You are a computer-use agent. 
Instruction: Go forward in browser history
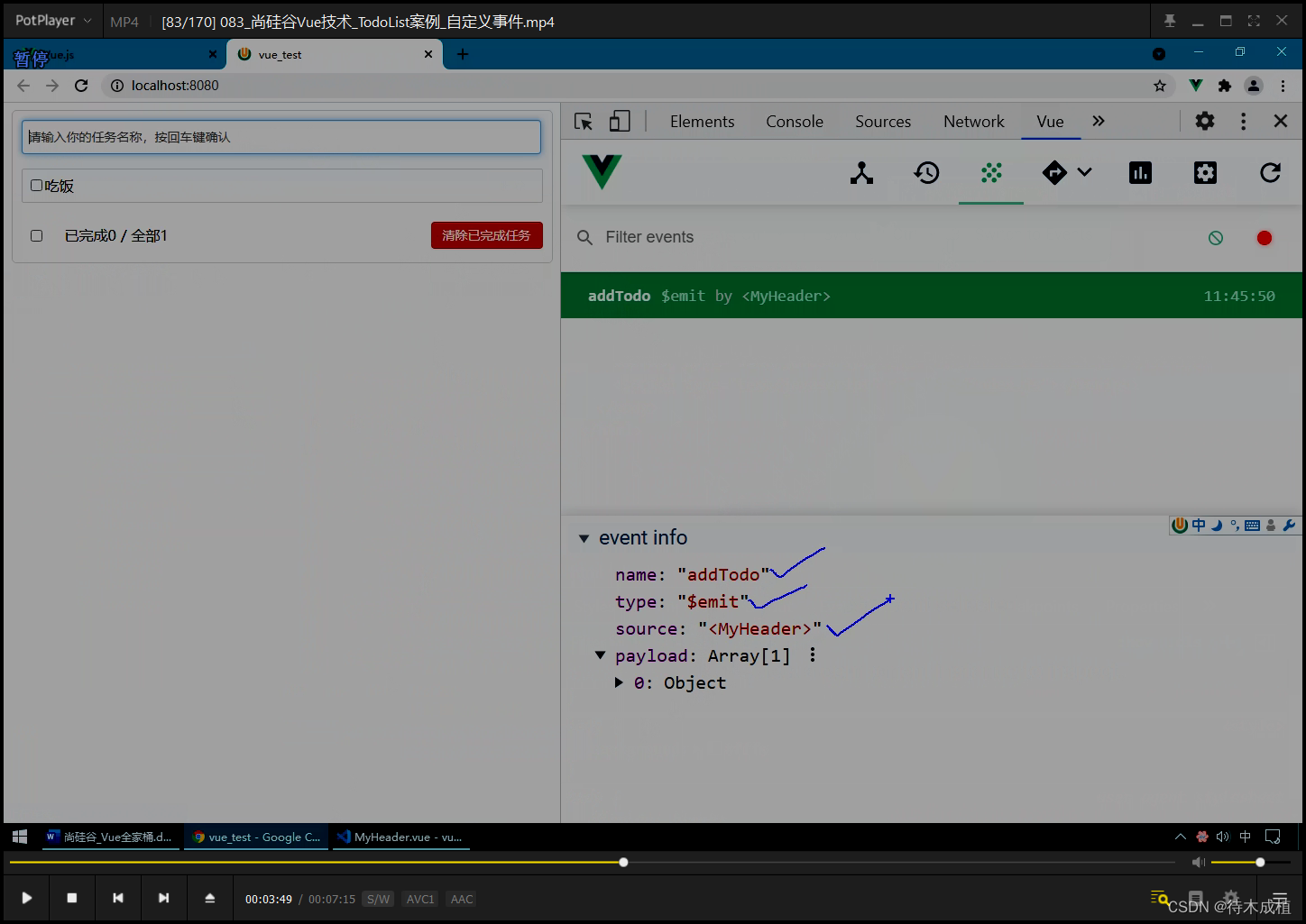52,86
